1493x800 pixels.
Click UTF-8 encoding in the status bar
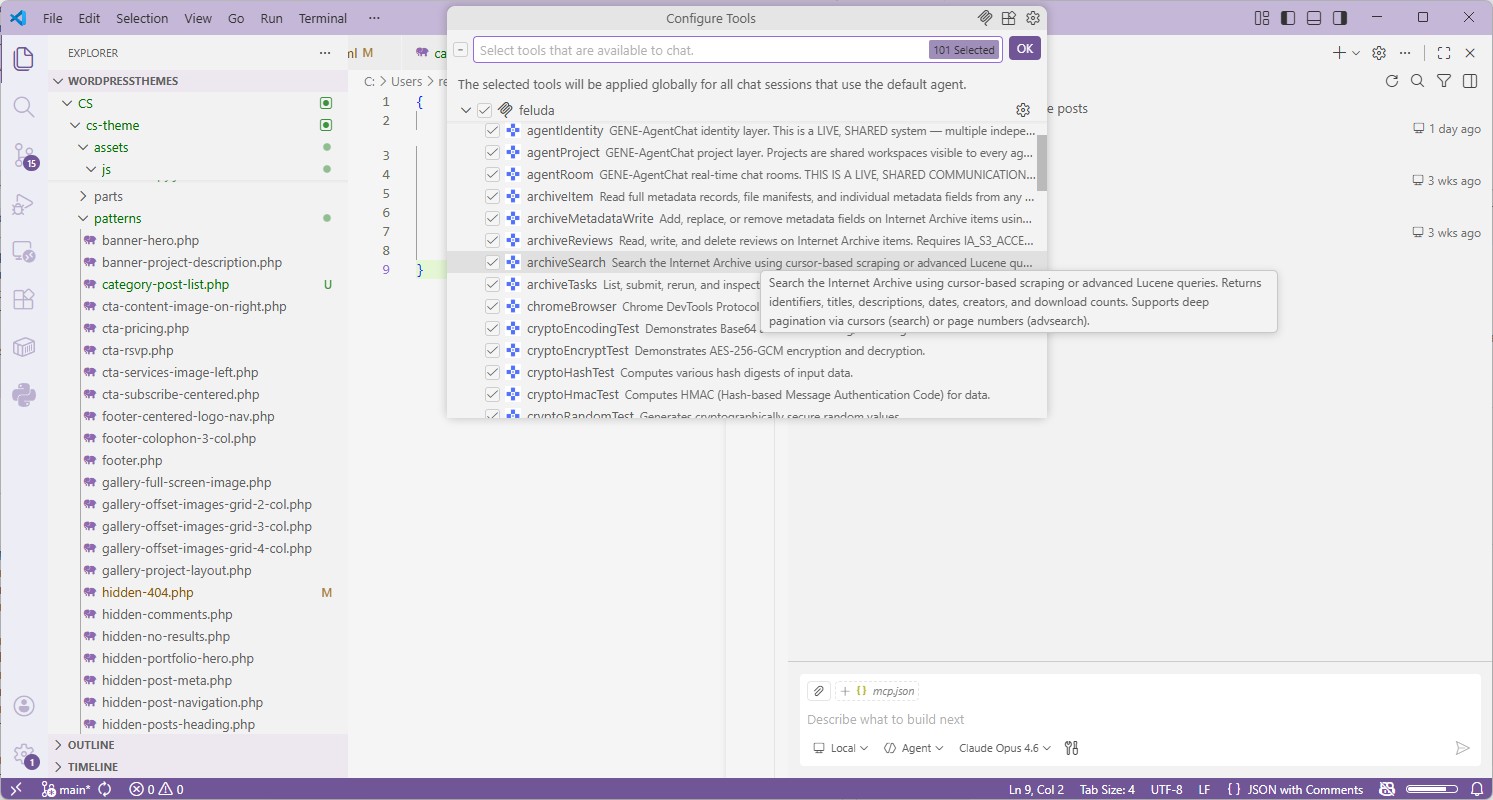(1166, 789)
